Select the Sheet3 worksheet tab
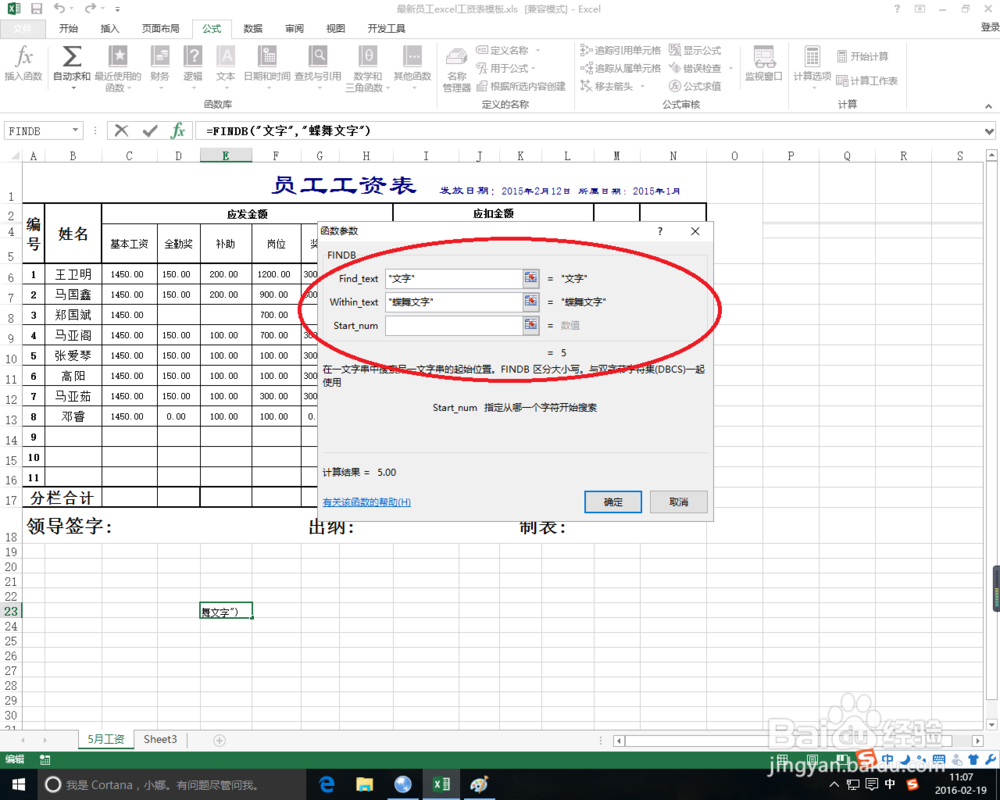The image size is (1000, 800). coord(160,739)
